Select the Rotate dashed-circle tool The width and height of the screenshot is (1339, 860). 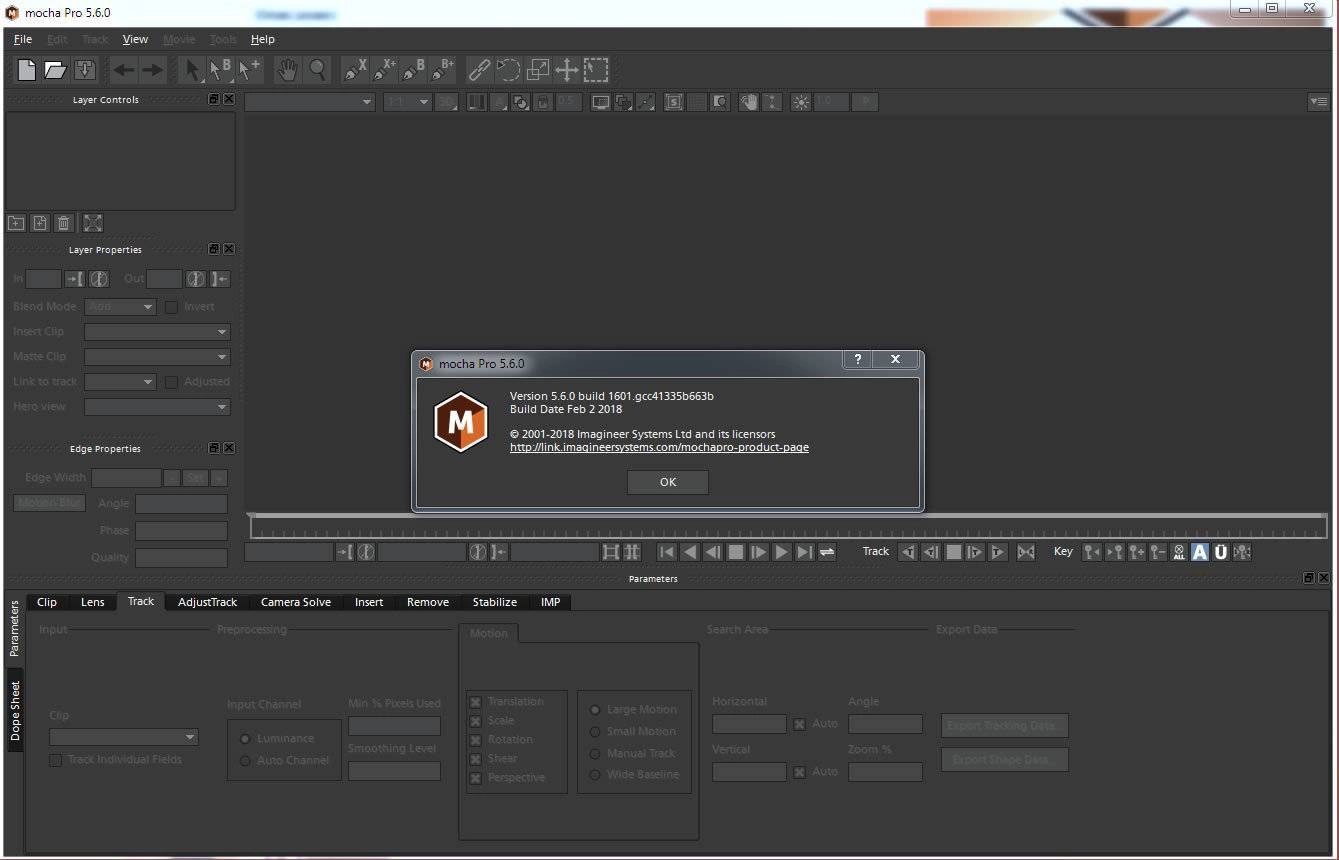point(509,70)
